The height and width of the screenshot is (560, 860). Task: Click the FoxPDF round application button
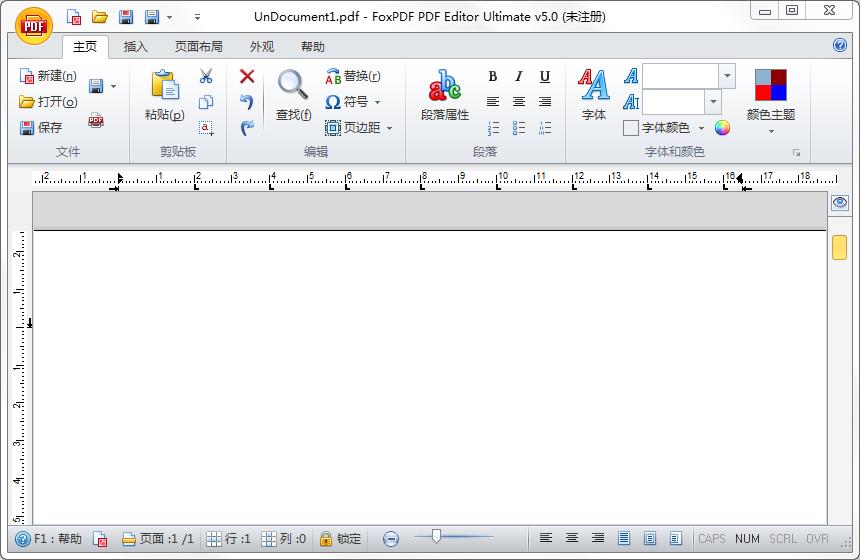tap(34, 25)
